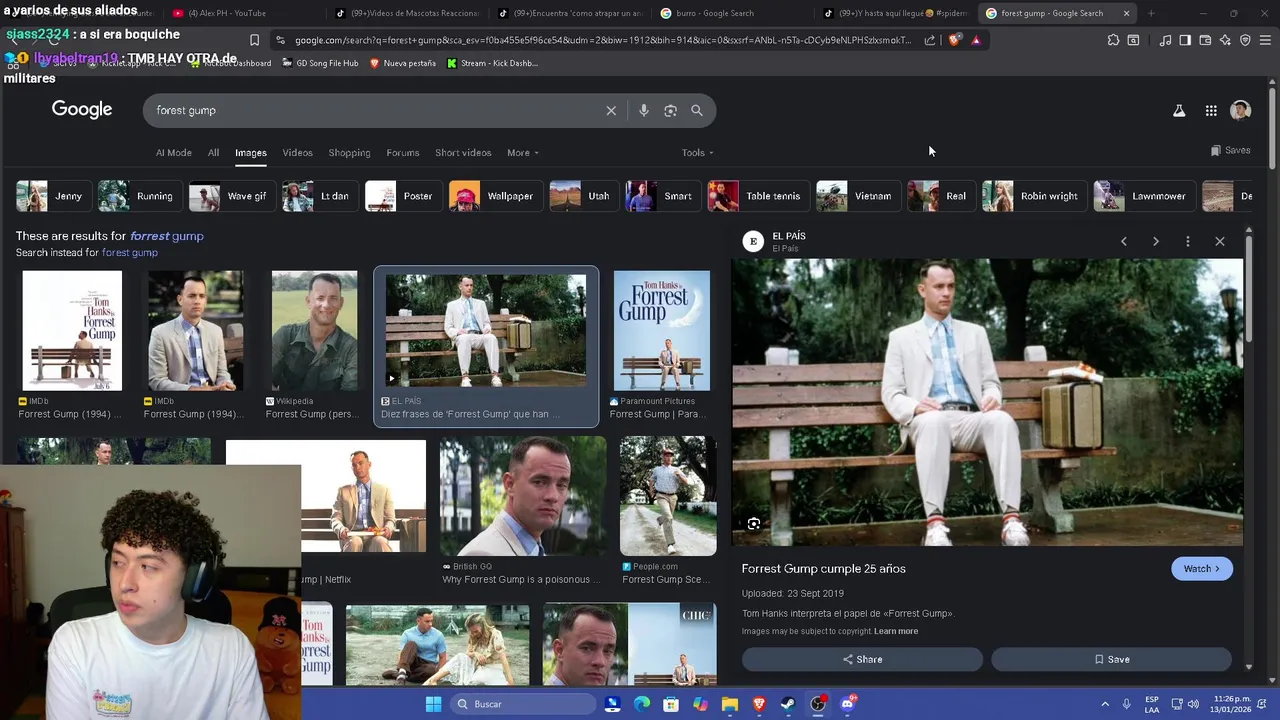
Task: Open Discord from taskbar
Action: [x=848, y=703]
